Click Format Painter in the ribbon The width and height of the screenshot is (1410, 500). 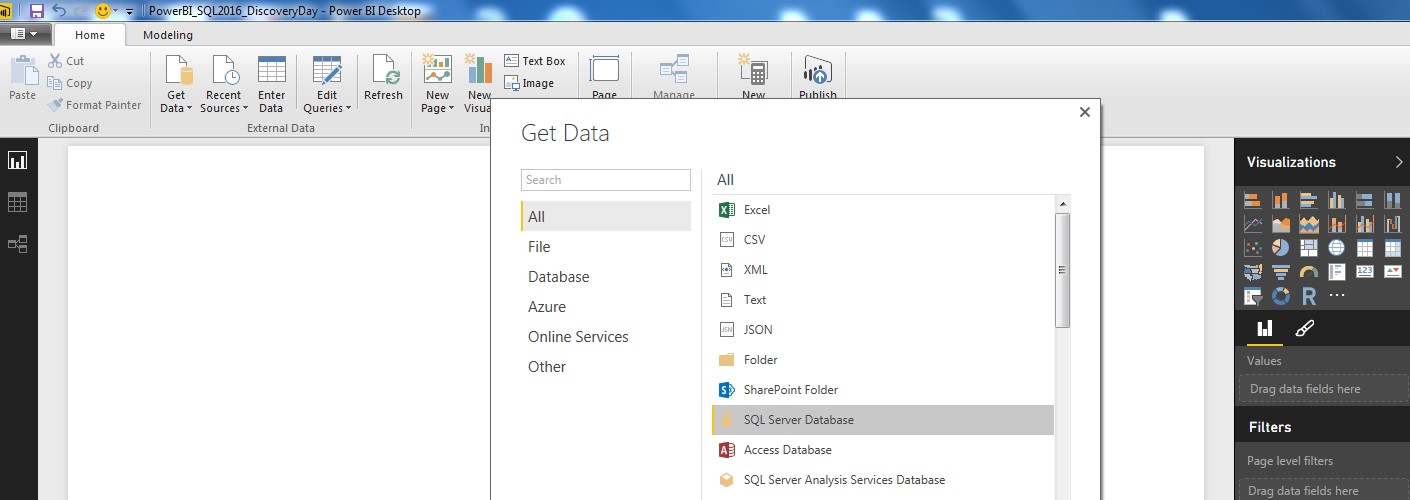95,105
